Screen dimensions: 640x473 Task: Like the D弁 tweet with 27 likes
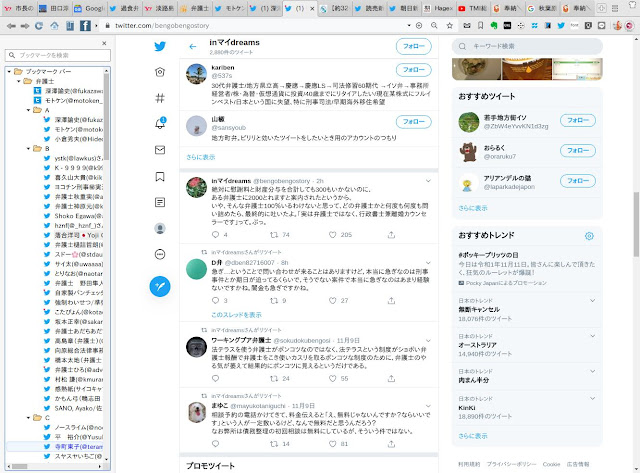333,300
